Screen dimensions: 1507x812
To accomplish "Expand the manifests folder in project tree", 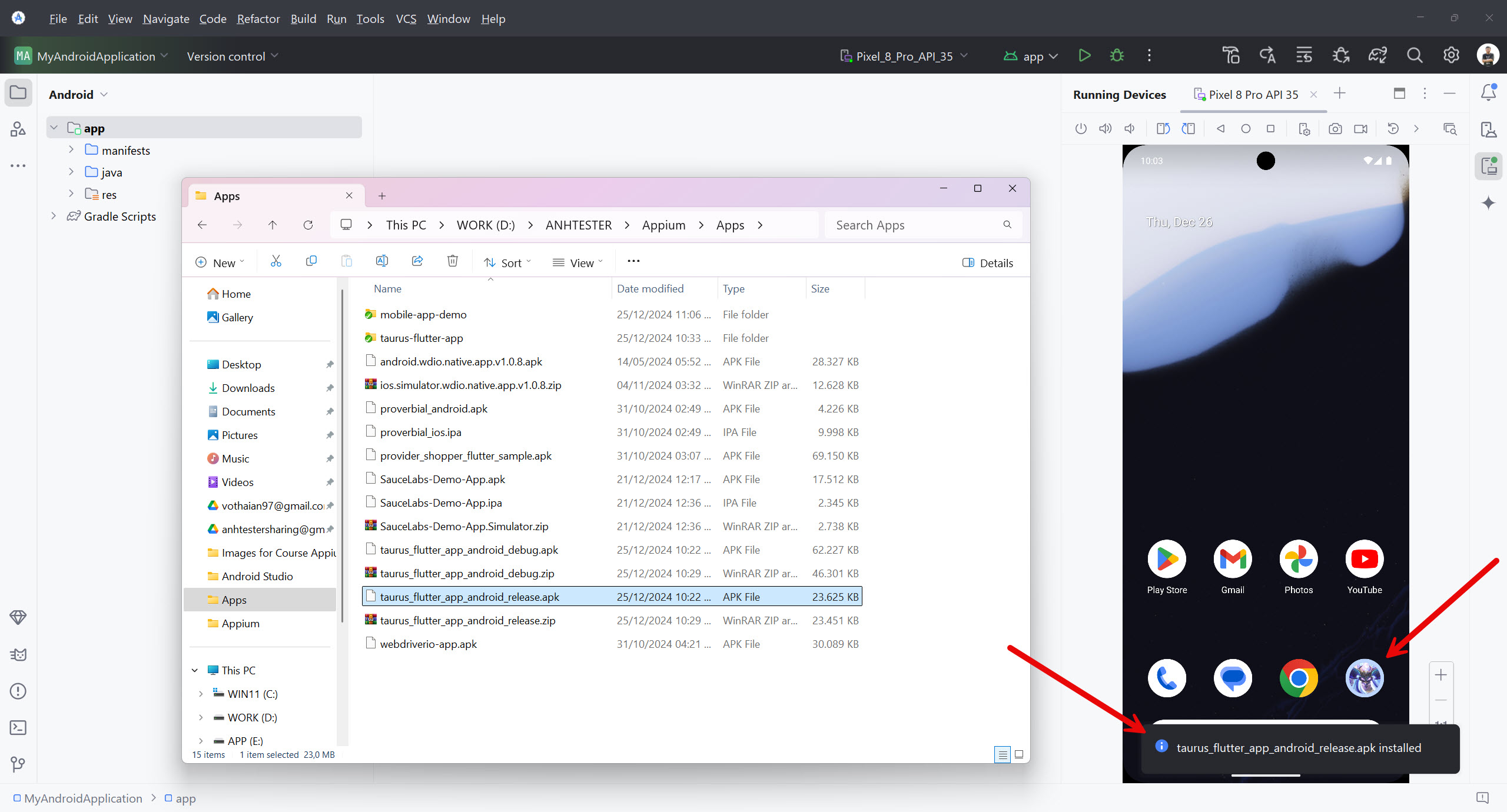I will 71,150.
